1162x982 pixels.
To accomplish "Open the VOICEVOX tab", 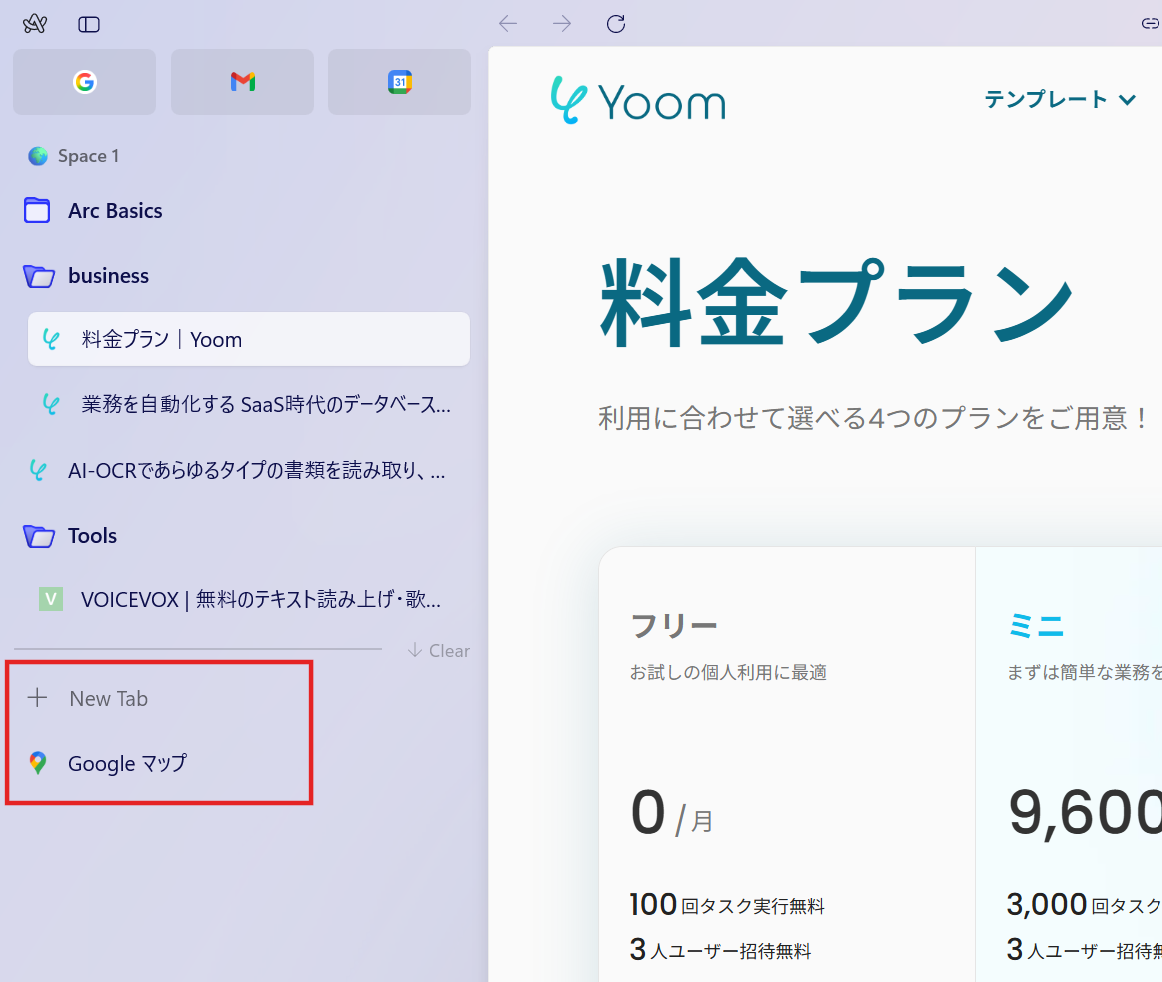I will click(x=248, y=599).
